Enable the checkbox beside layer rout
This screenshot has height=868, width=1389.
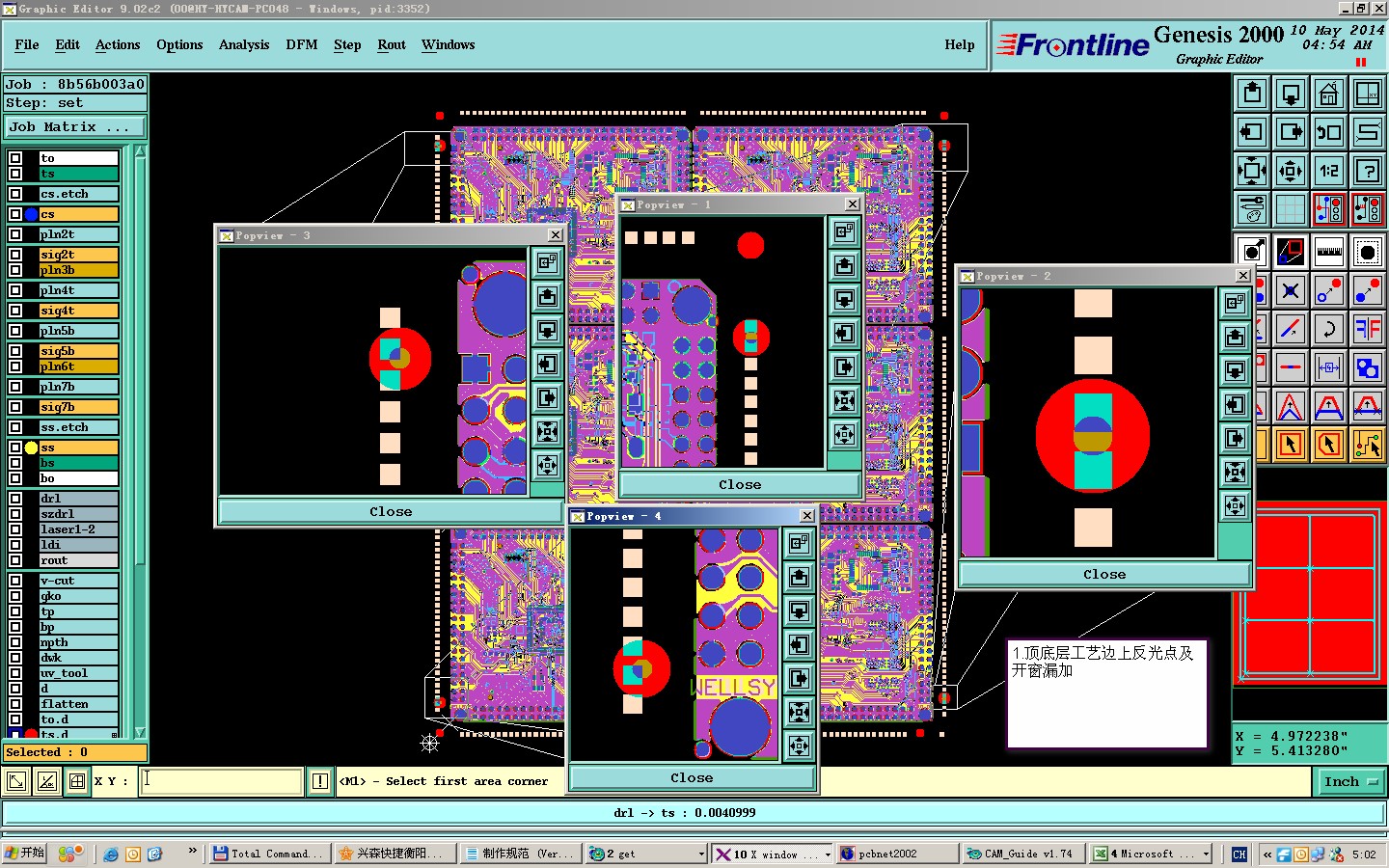15,560
